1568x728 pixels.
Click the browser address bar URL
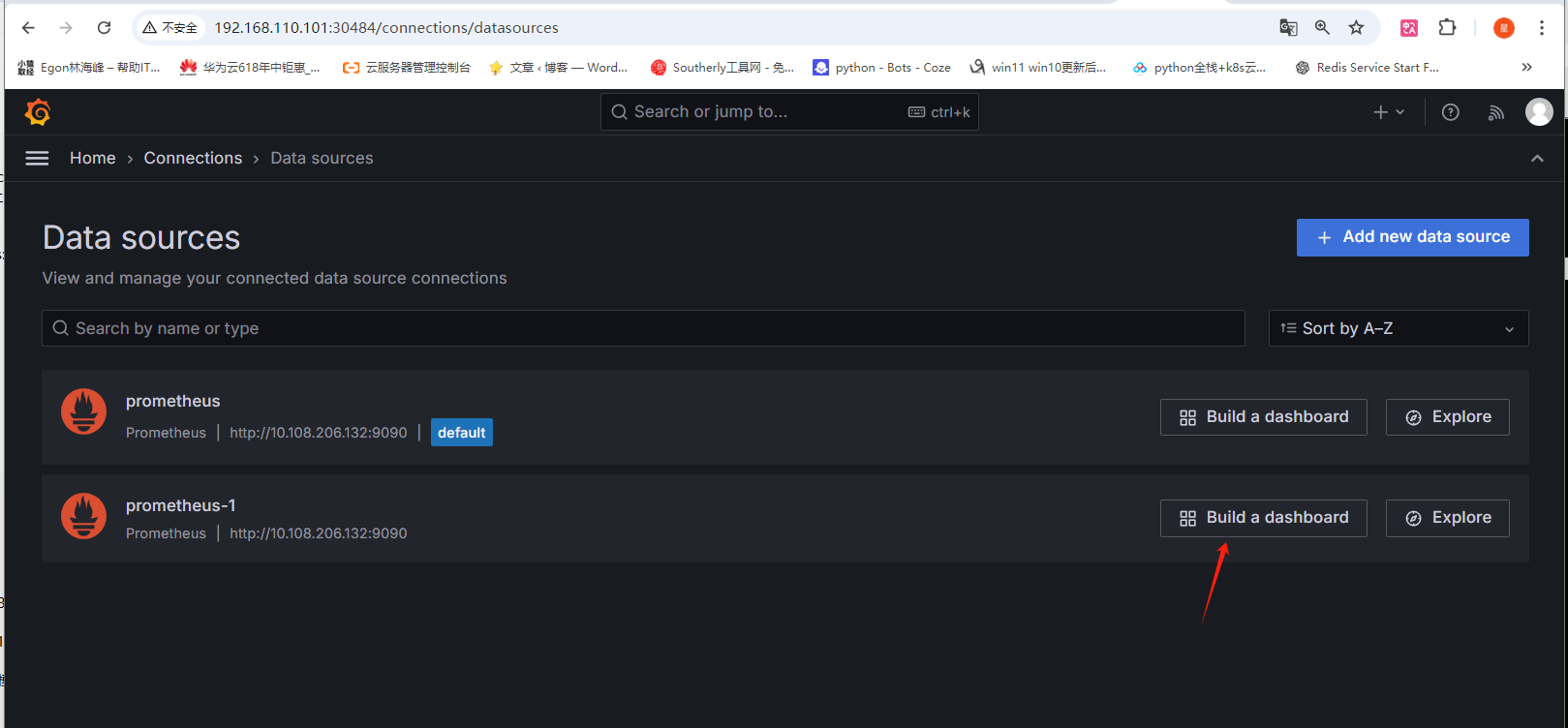[386, 28]
